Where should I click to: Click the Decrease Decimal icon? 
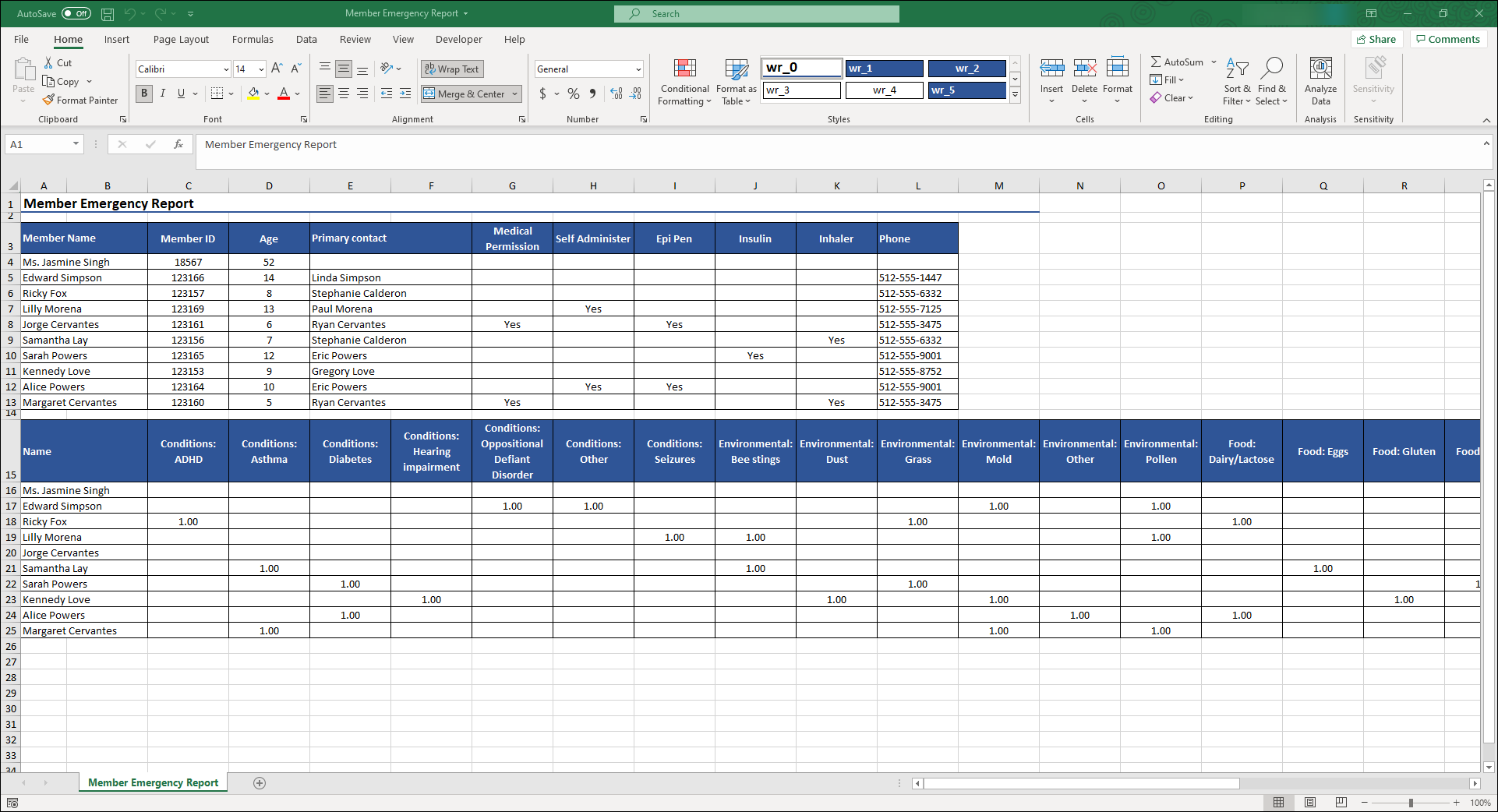(x=636, y=94)
